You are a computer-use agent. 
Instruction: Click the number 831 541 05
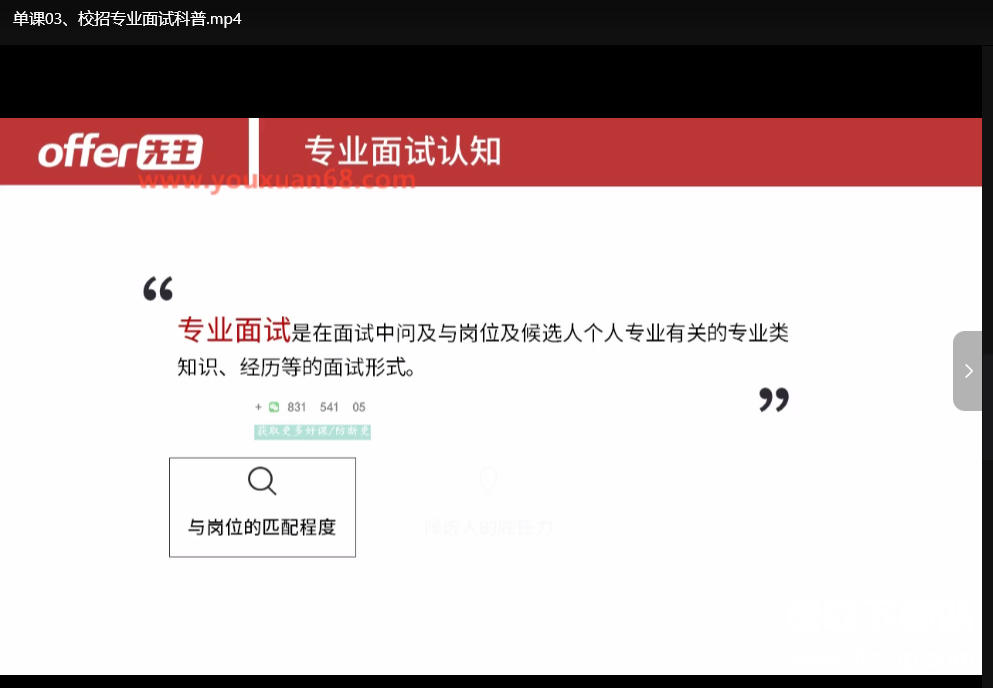coord(326,407)
